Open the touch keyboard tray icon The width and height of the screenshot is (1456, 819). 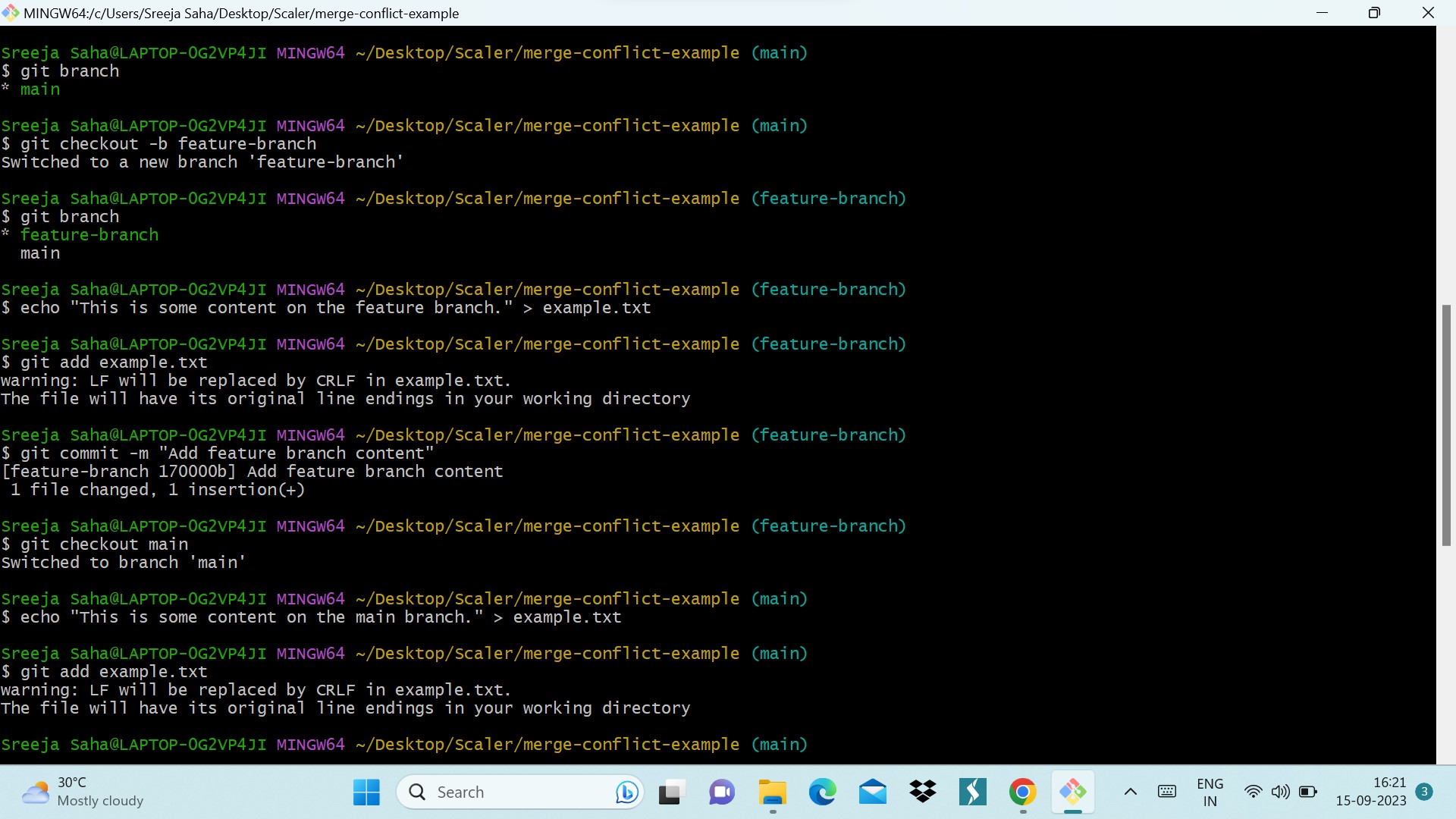(x=1167, y=792)
